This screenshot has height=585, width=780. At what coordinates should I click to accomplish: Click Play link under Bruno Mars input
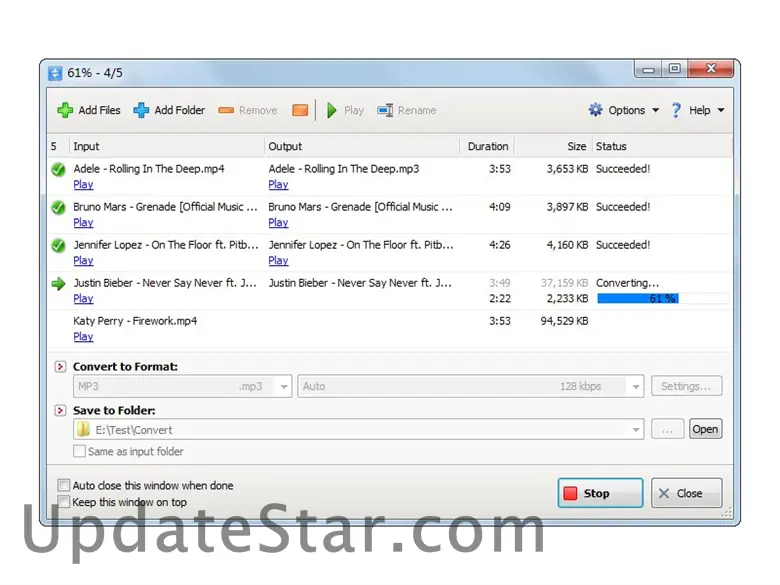[83, 222]
